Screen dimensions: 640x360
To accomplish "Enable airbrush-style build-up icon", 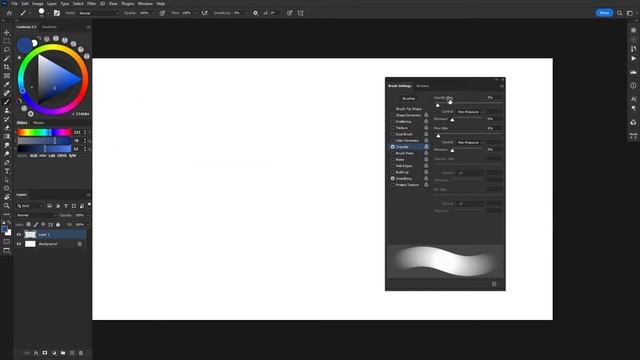I will [204, 13].
